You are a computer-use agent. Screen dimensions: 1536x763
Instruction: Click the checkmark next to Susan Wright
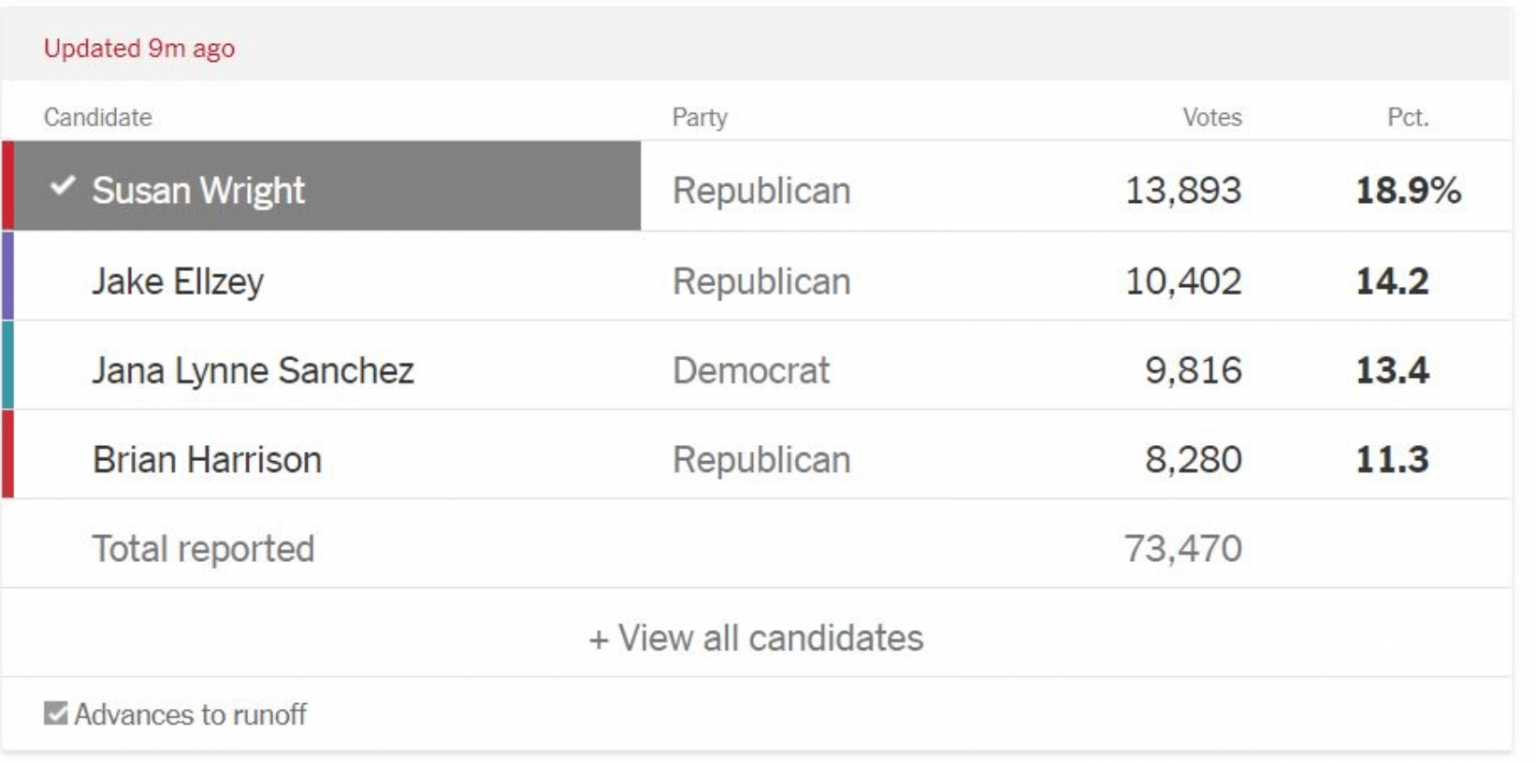point(63,185)
